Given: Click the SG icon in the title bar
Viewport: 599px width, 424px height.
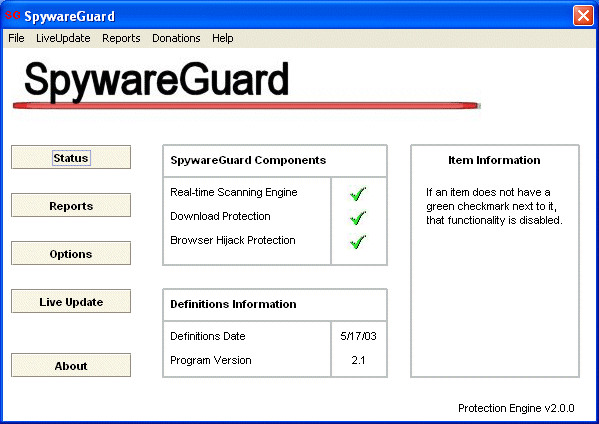Looking at the screenshot, I should click(12, 15).
